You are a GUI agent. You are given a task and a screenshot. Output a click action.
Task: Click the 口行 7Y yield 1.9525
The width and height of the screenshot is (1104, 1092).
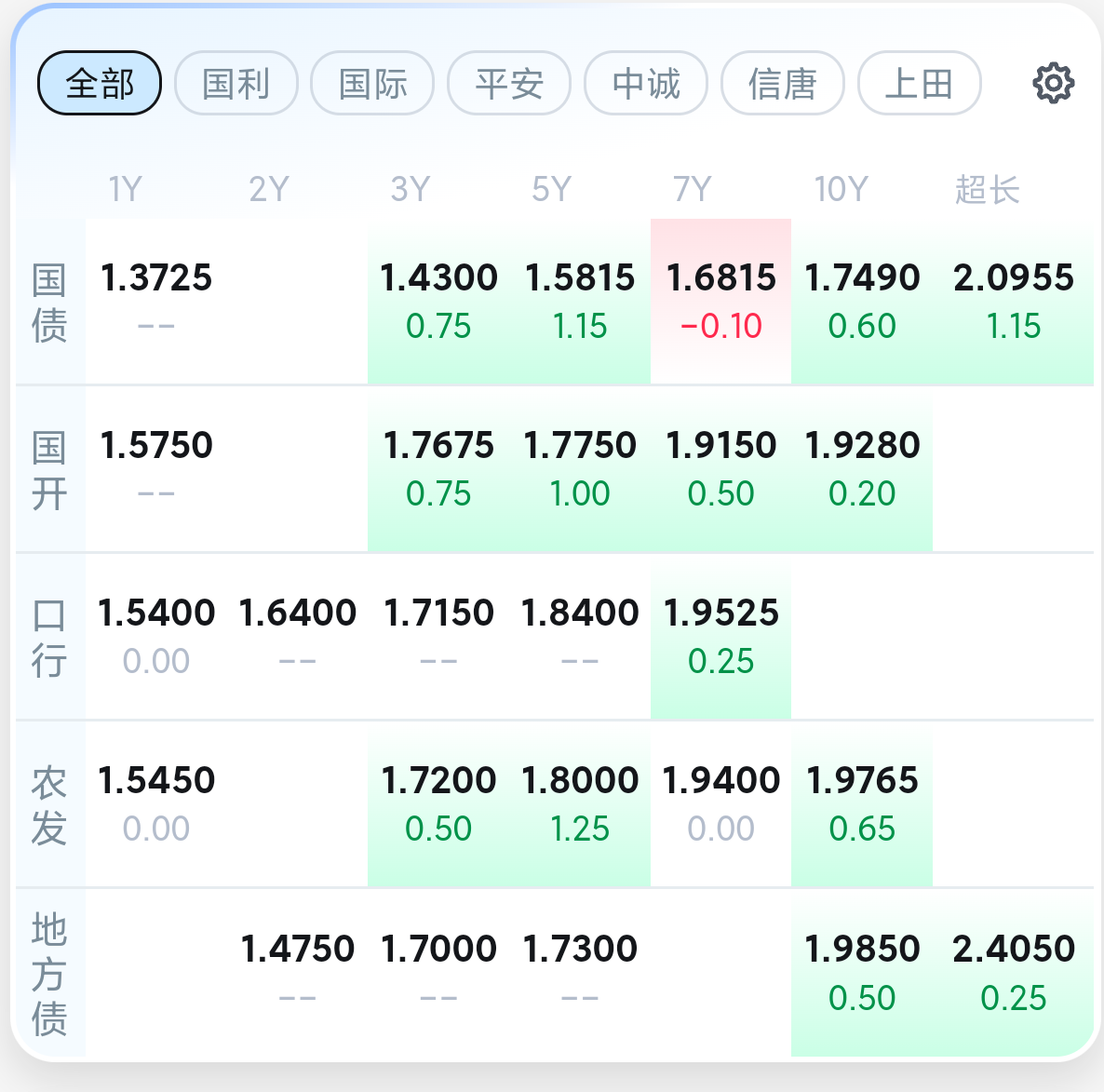point(720,613)
